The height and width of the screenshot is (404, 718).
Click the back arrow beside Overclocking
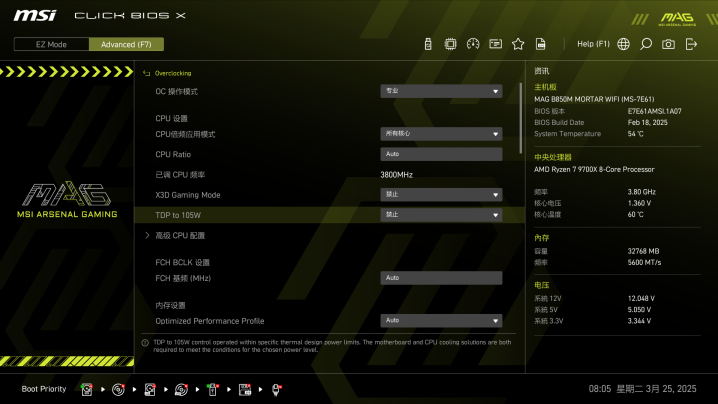[x=146, y=73]
